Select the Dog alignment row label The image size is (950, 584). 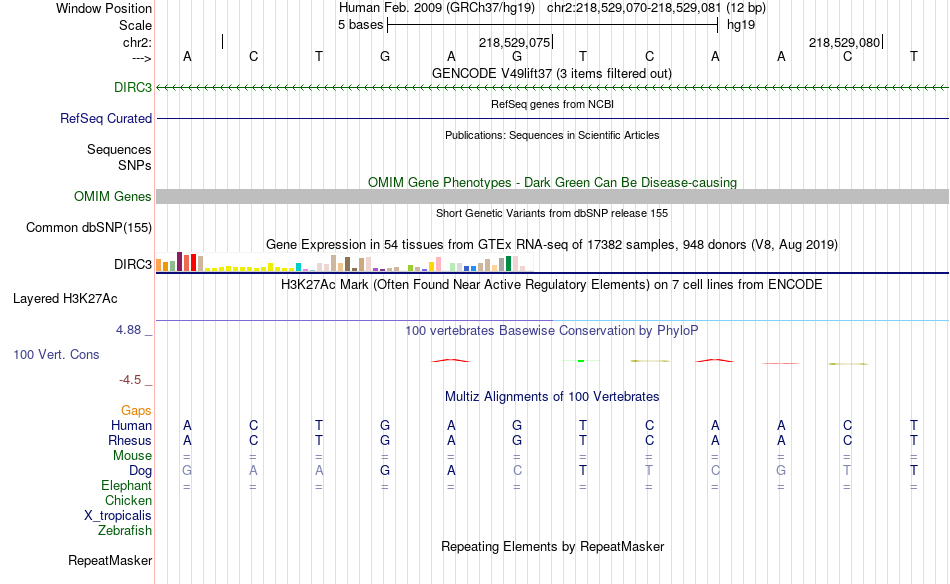(140, 471)
